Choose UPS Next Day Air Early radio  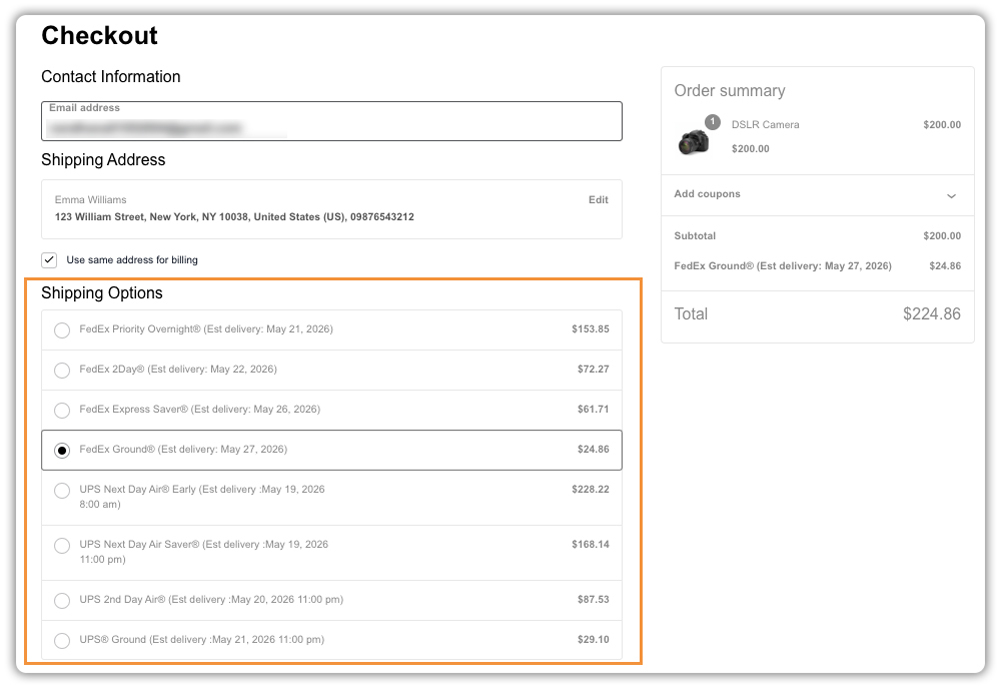click(x=62, y=491)
